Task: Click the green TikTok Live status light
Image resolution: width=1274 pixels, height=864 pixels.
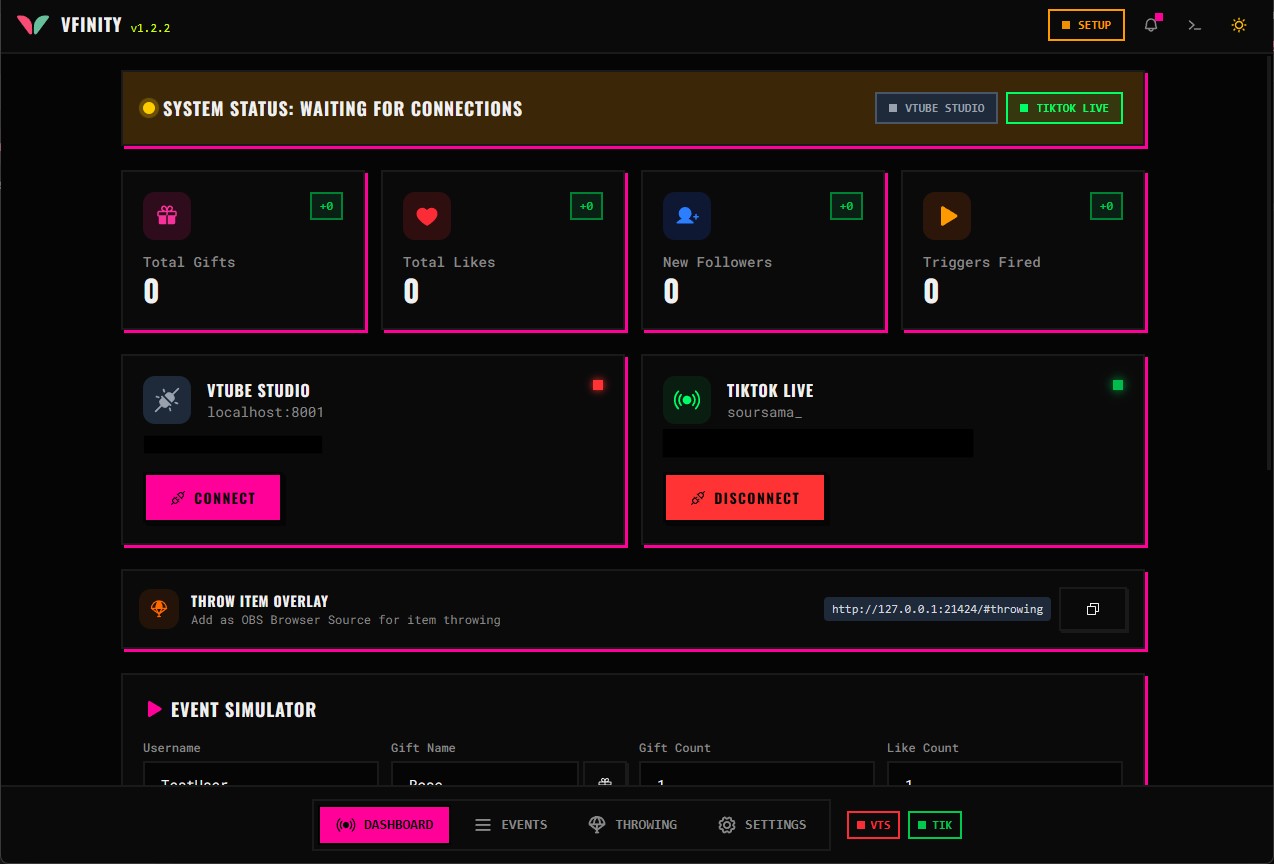Action: pyautogui.click(x=1118, y=385)
